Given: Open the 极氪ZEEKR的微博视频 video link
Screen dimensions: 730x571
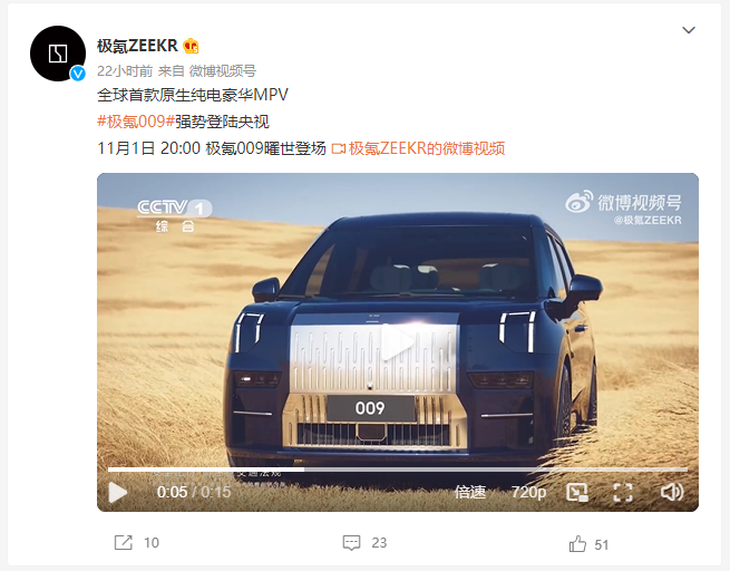Looking at the screenshot, I should click(418, 149).
